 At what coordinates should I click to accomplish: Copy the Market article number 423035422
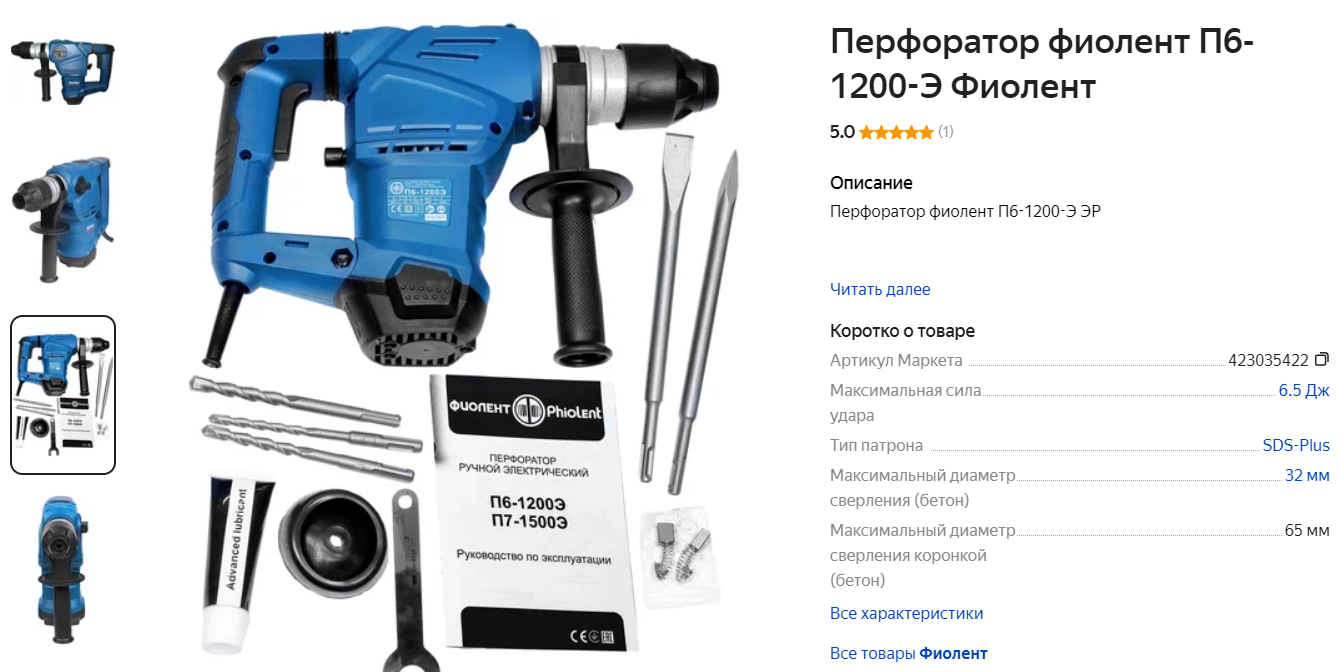click(1322, 360)
